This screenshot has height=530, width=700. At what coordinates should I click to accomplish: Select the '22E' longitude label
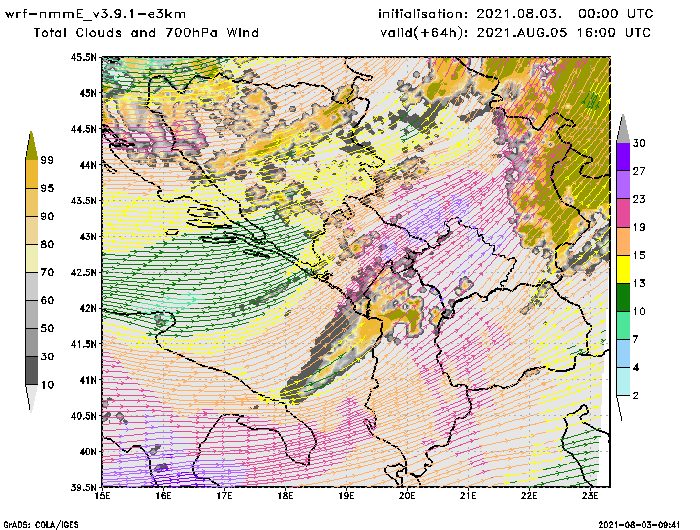click(x=529, y=496)
